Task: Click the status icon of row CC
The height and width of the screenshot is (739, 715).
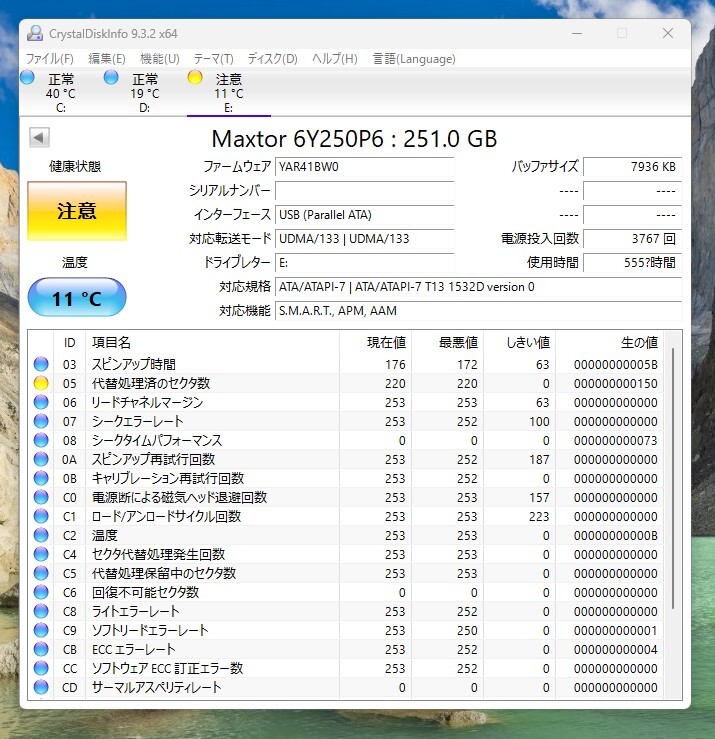Action: coord(41,668)
